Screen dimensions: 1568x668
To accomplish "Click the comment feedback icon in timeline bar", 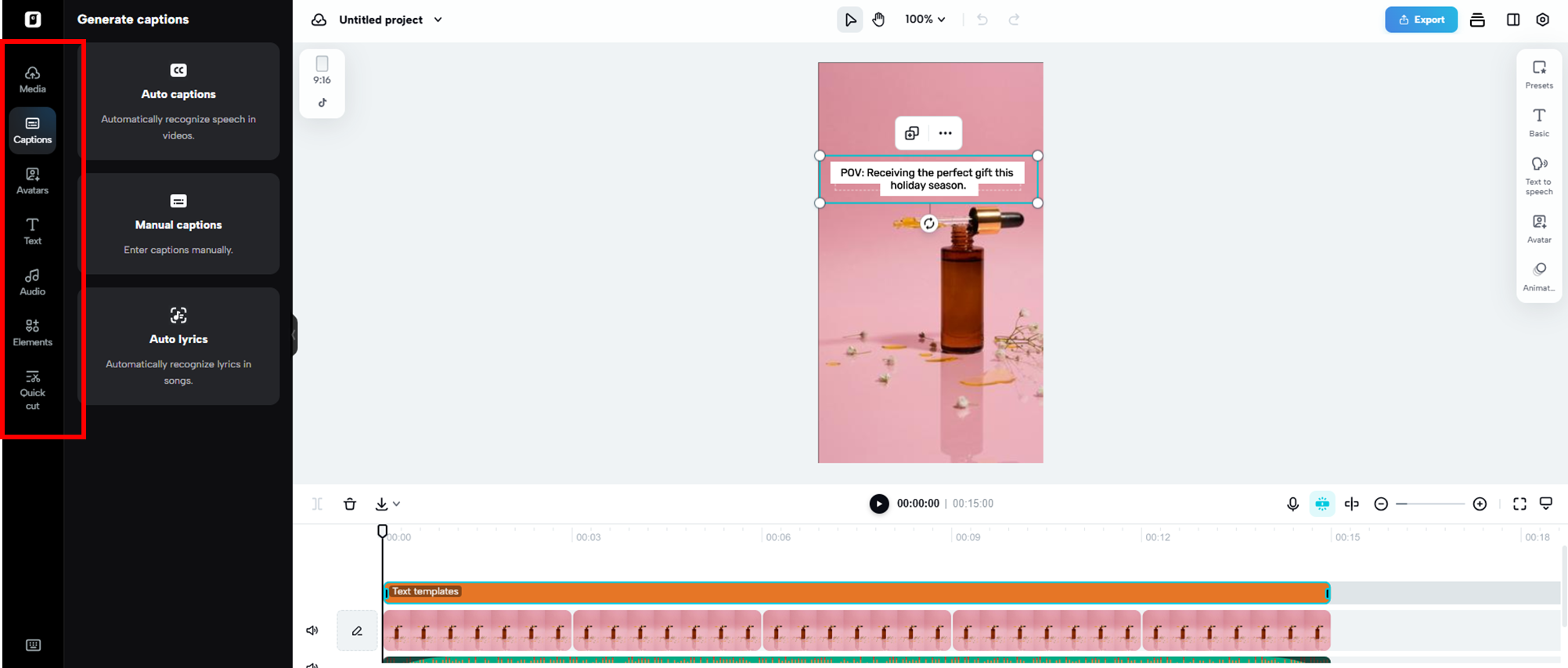I will click(1546, 504).
